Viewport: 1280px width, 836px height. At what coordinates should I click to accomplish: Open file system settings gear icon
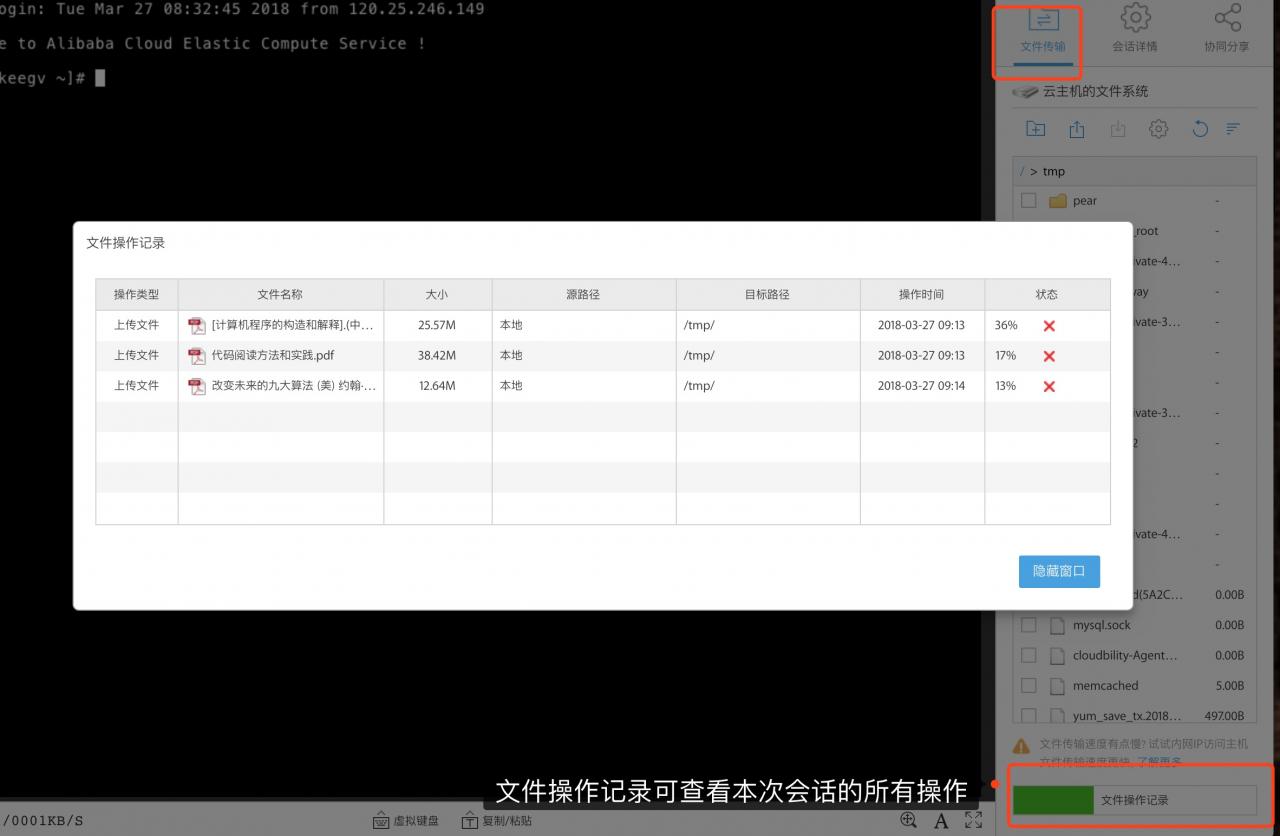coord(1159,129)
